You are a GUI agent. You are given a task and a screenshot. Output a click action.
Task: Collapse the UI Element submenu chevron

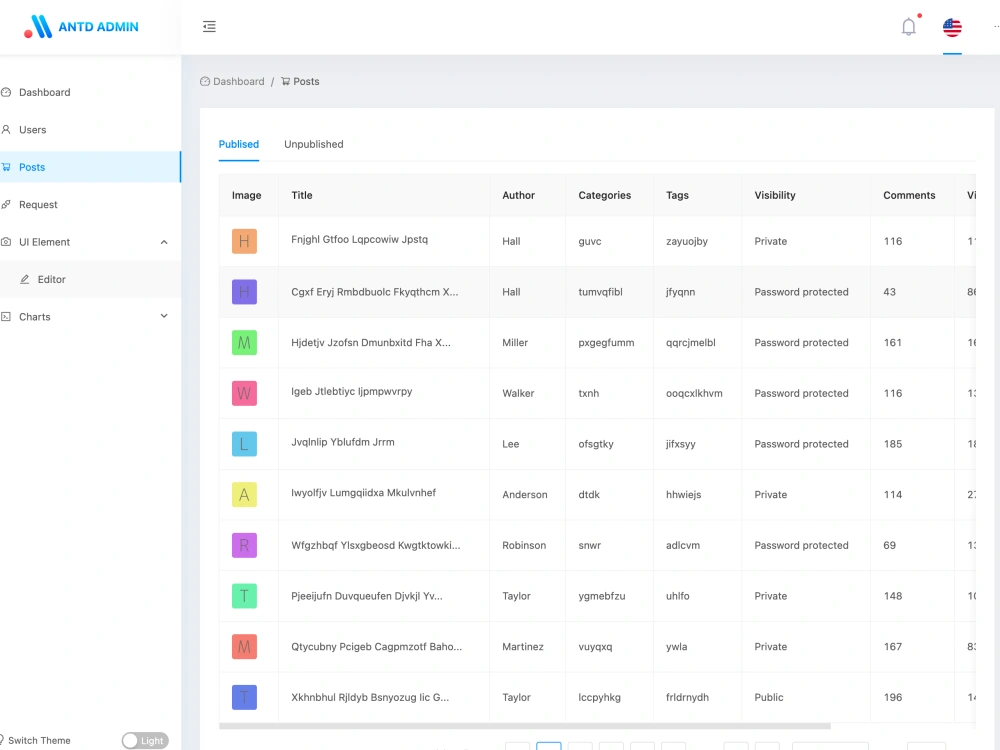pyautogui.click(x=164, y=242)
